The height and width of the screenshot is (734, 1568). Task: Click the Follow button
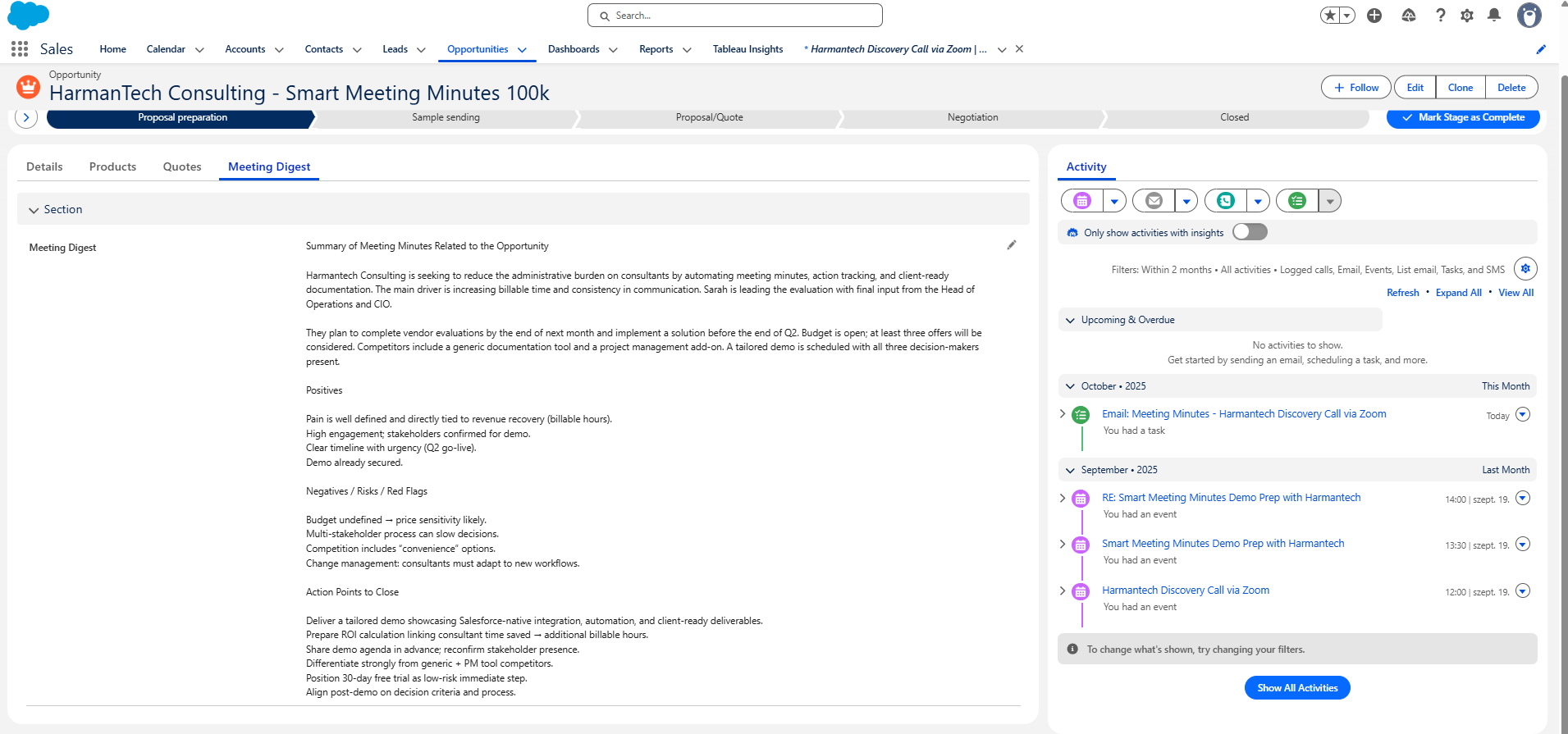pos(1356,88)
